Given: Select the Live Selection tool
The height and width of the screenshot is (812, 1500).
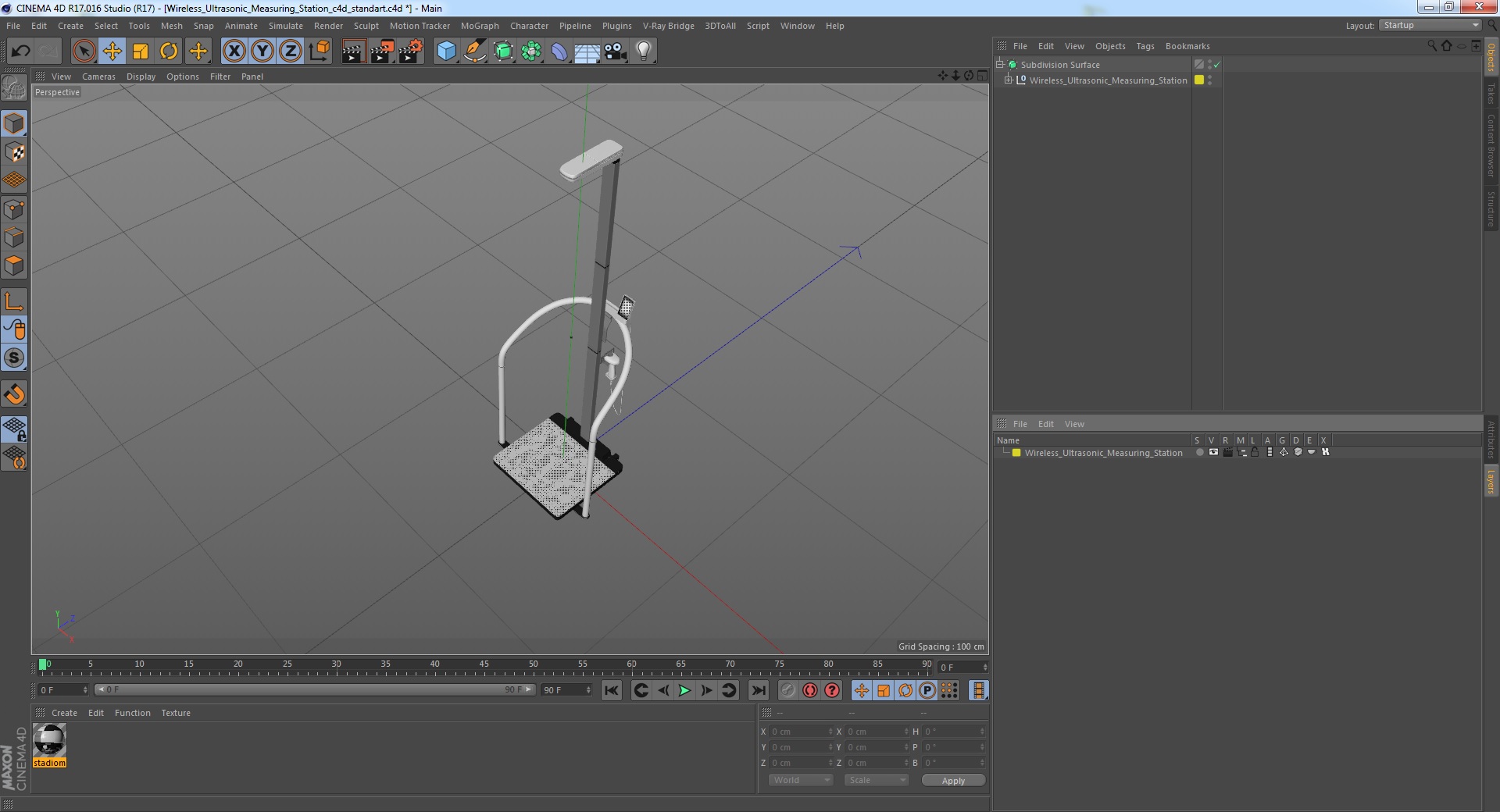Looking at the screenshot, I should pyautogui.click(x=84, y=52).
